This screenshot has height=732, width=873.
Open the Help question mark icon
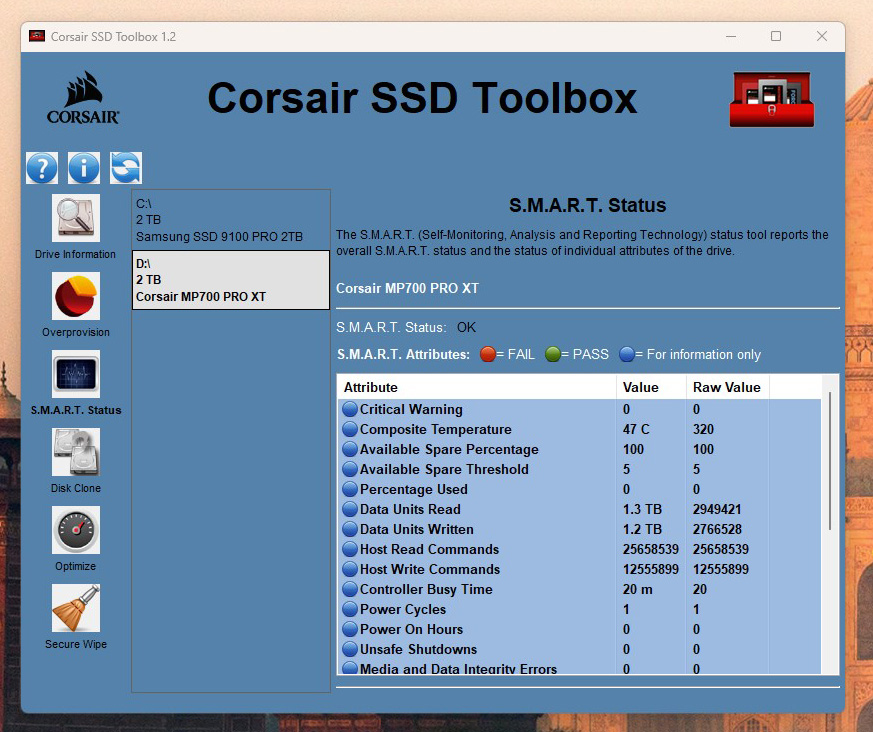click(x=42, y=168)
